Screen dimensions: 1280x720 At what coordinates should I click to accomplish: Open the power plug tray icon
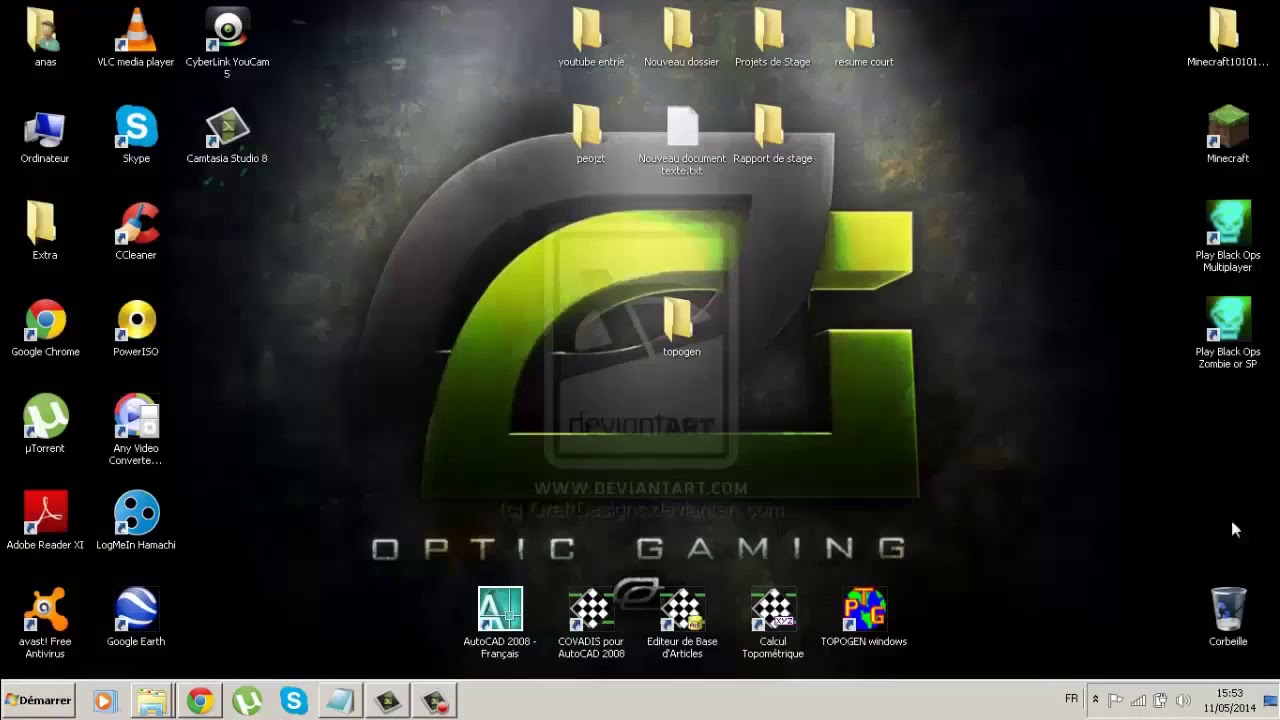point(1160,700)
